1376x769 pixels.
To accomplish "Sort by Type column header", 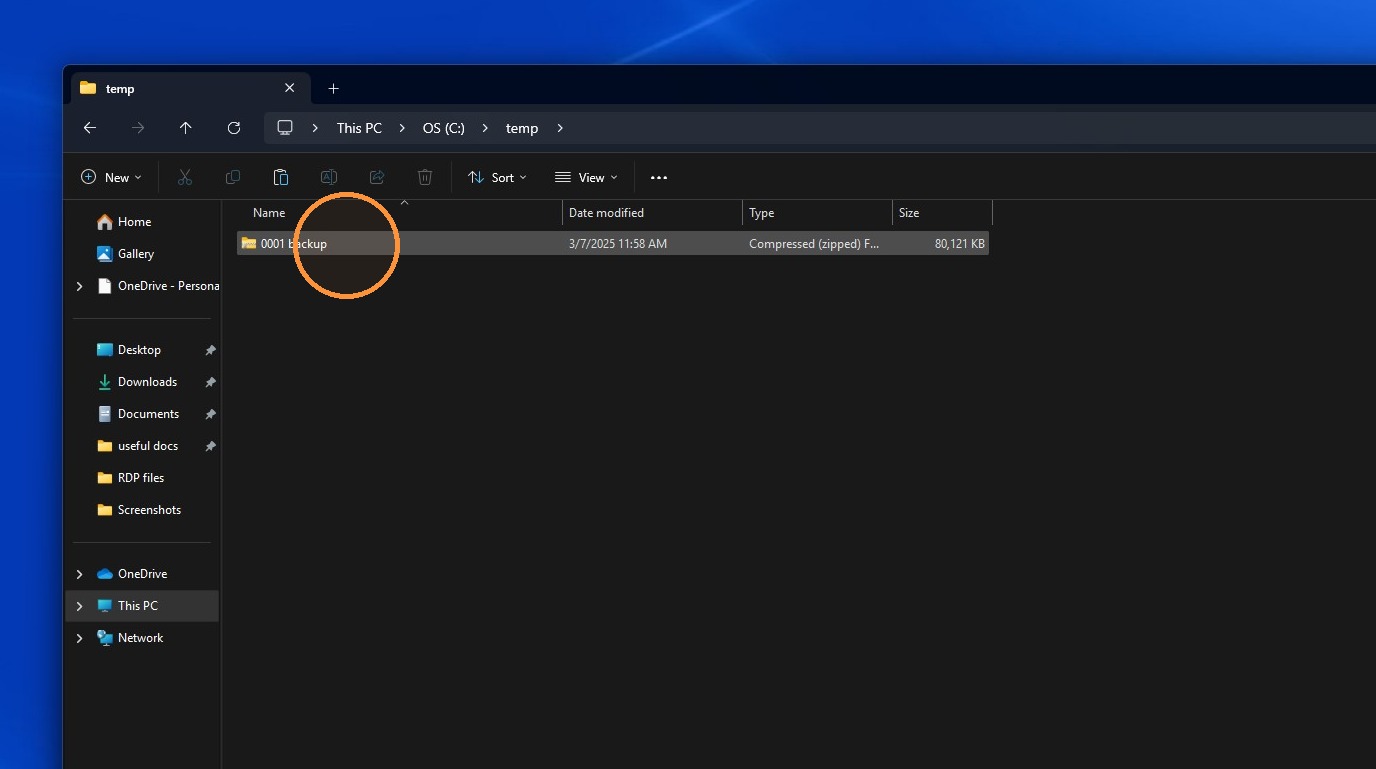I will (818, 213).
